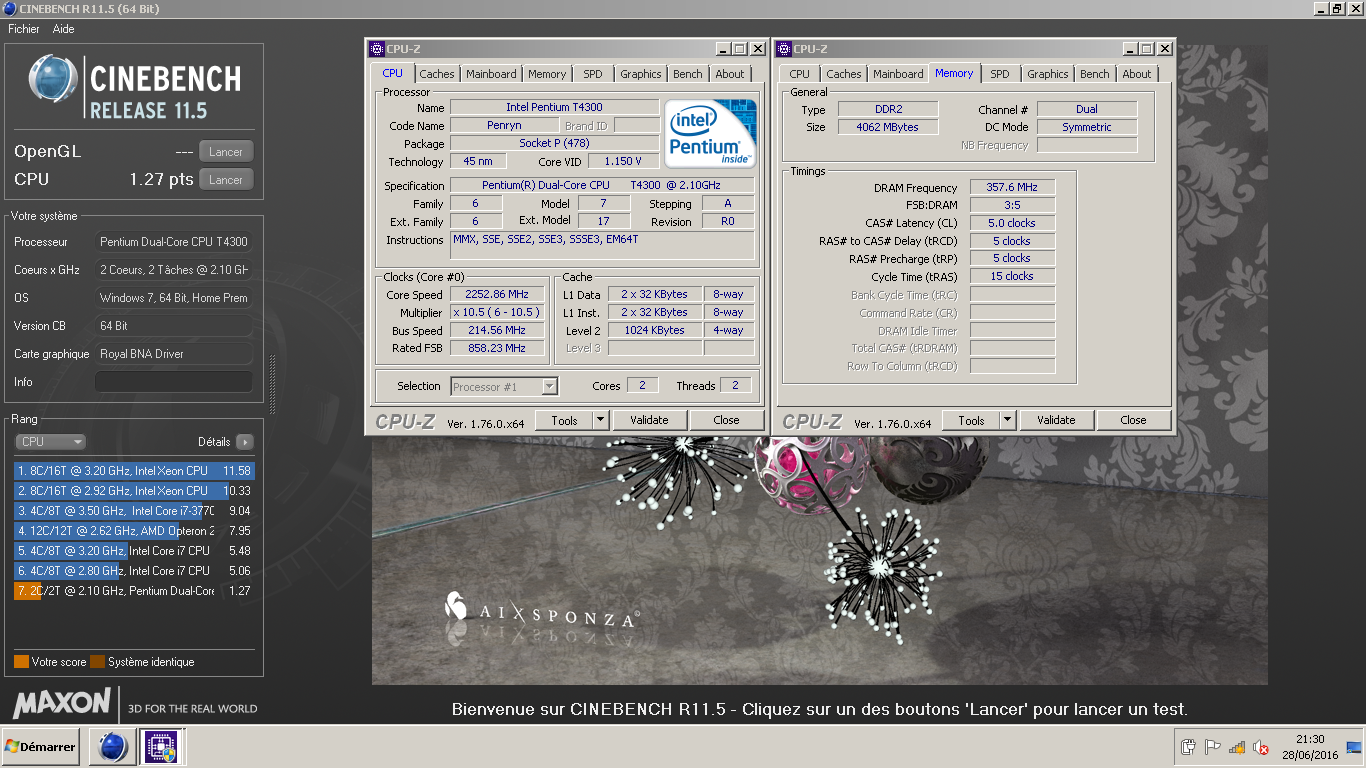1366x768 pixels.
Task: Switch to Graphics tab in right CPU-Z
Action: (x=1048, y=74)
